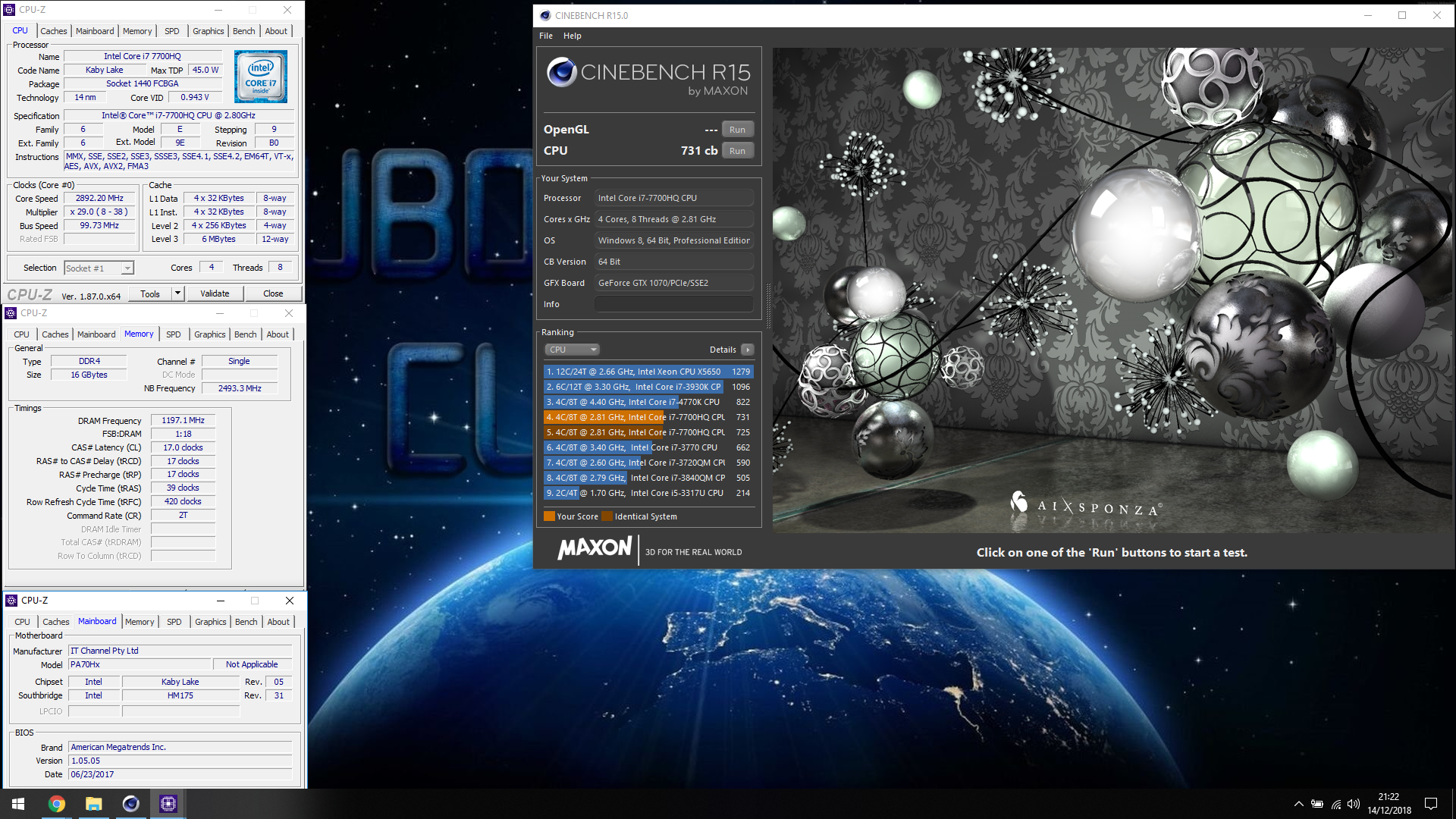The height and width of the screenshot is (819, 1456).
Task: Click the Processor field showing i7-7700HQ
Action: (x=674, y=198)
